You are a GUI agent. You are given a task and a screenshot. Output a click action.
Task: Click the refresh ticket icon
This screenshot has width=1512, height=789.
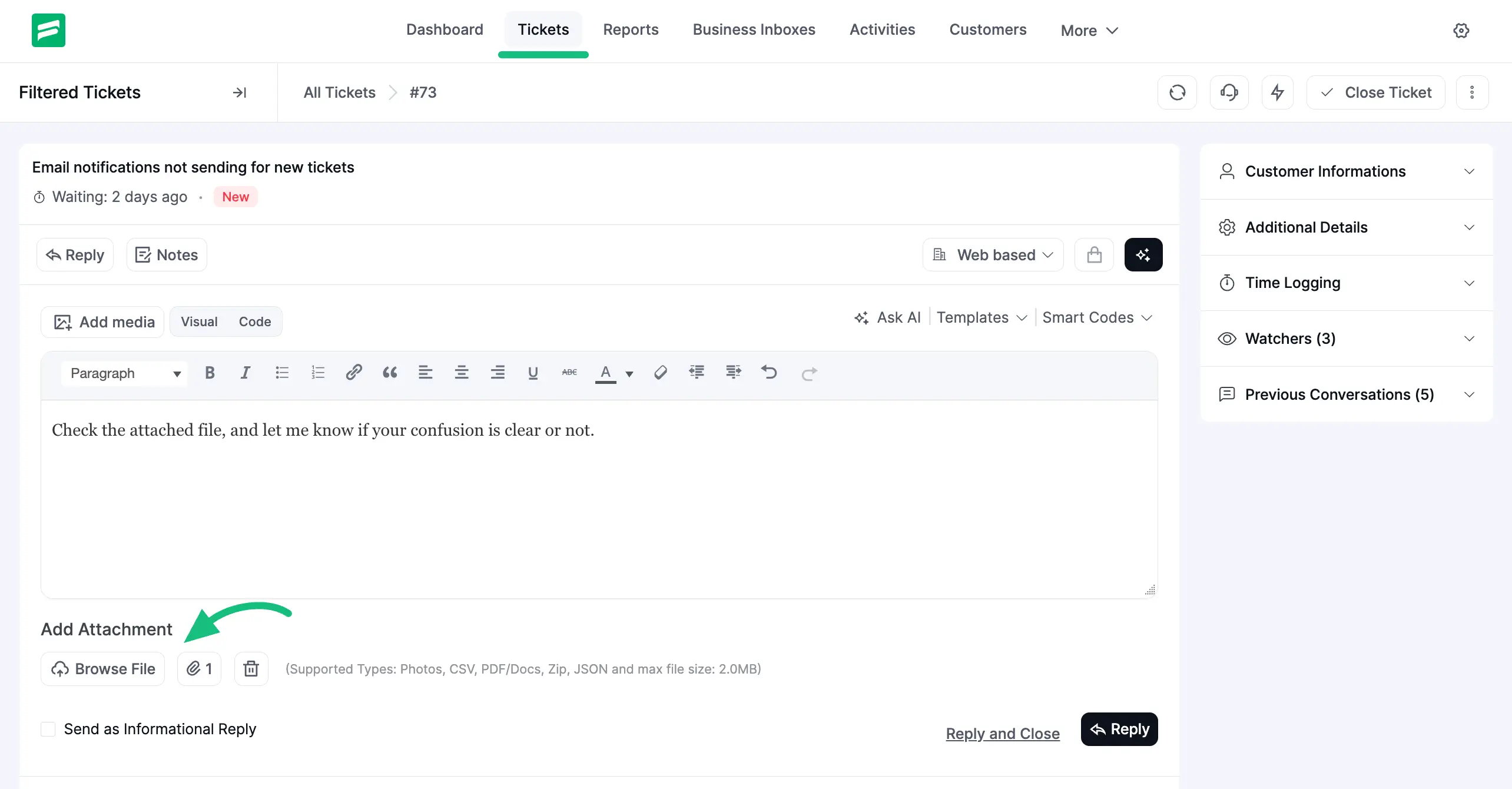1176,92
